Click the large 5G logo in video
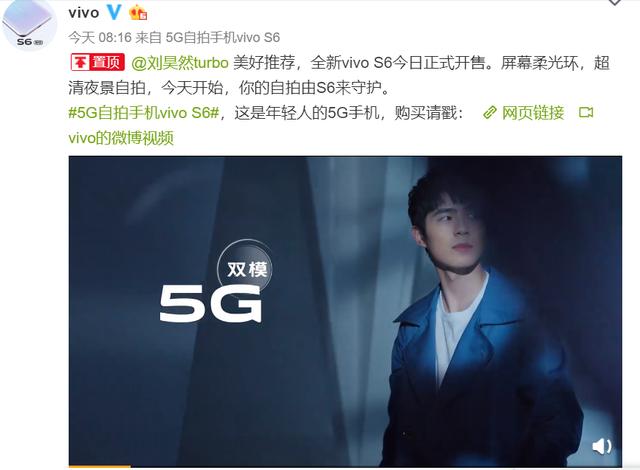 pyautogui.click(x=211, y=303)
